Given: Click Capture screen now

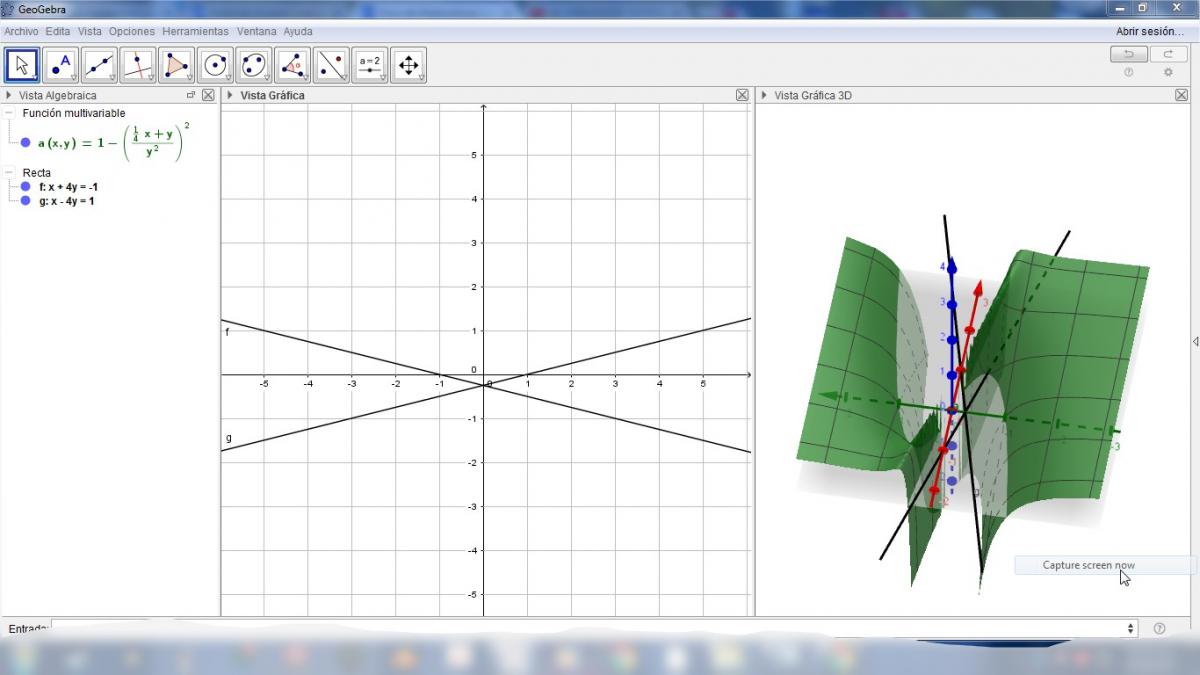Looking at the screenshot, I should [1088, 565].
